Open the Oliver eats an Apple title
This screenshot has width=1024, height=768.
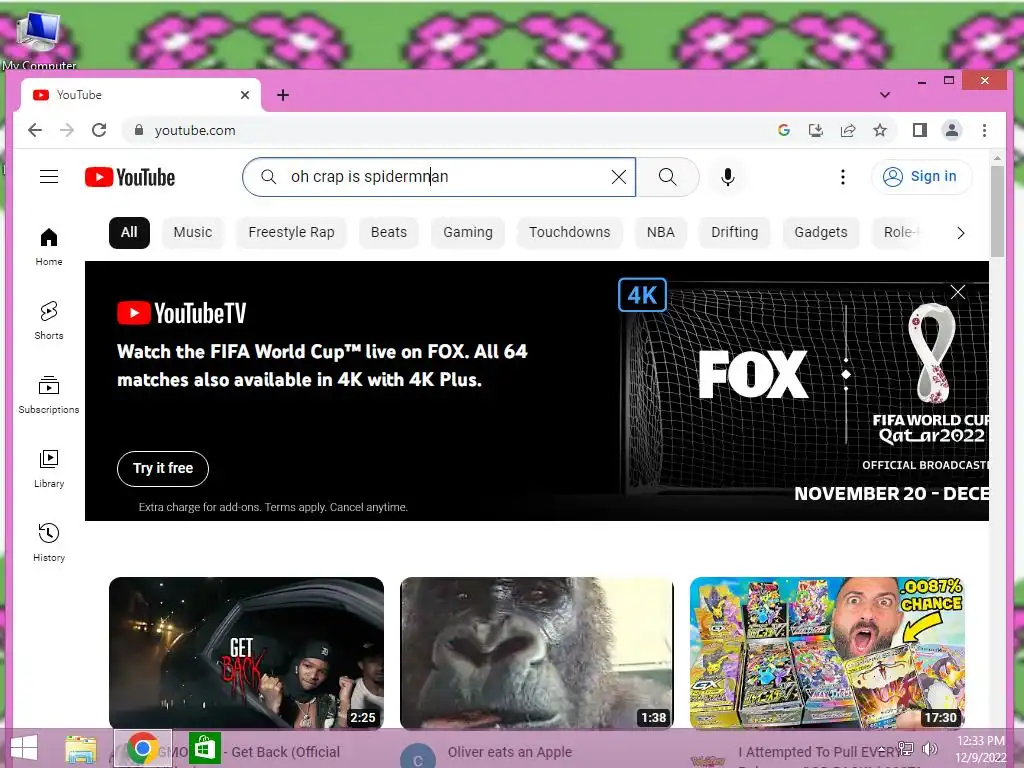coord(509,752)
